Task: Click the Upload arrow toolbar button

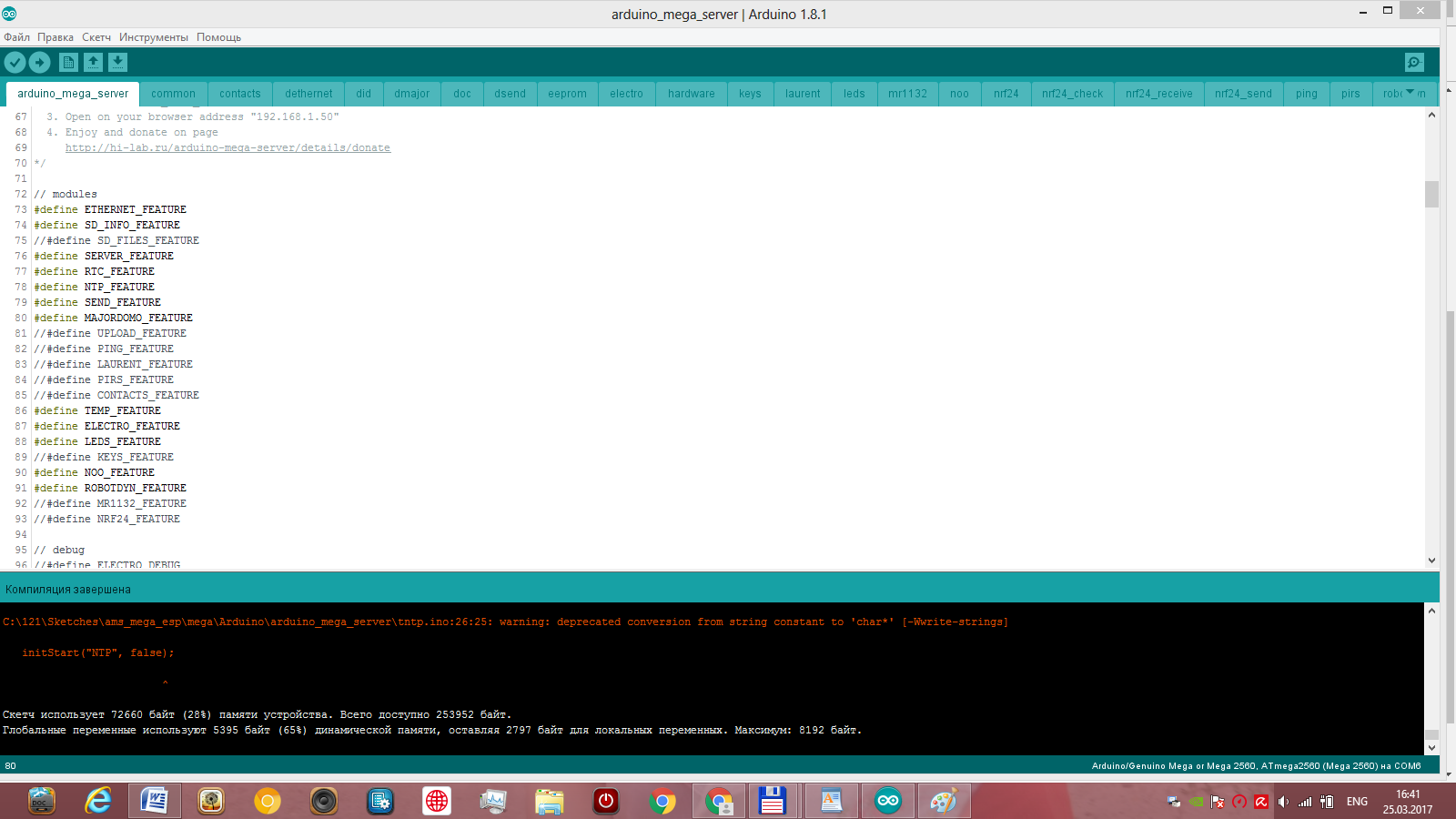Action: 39,62
